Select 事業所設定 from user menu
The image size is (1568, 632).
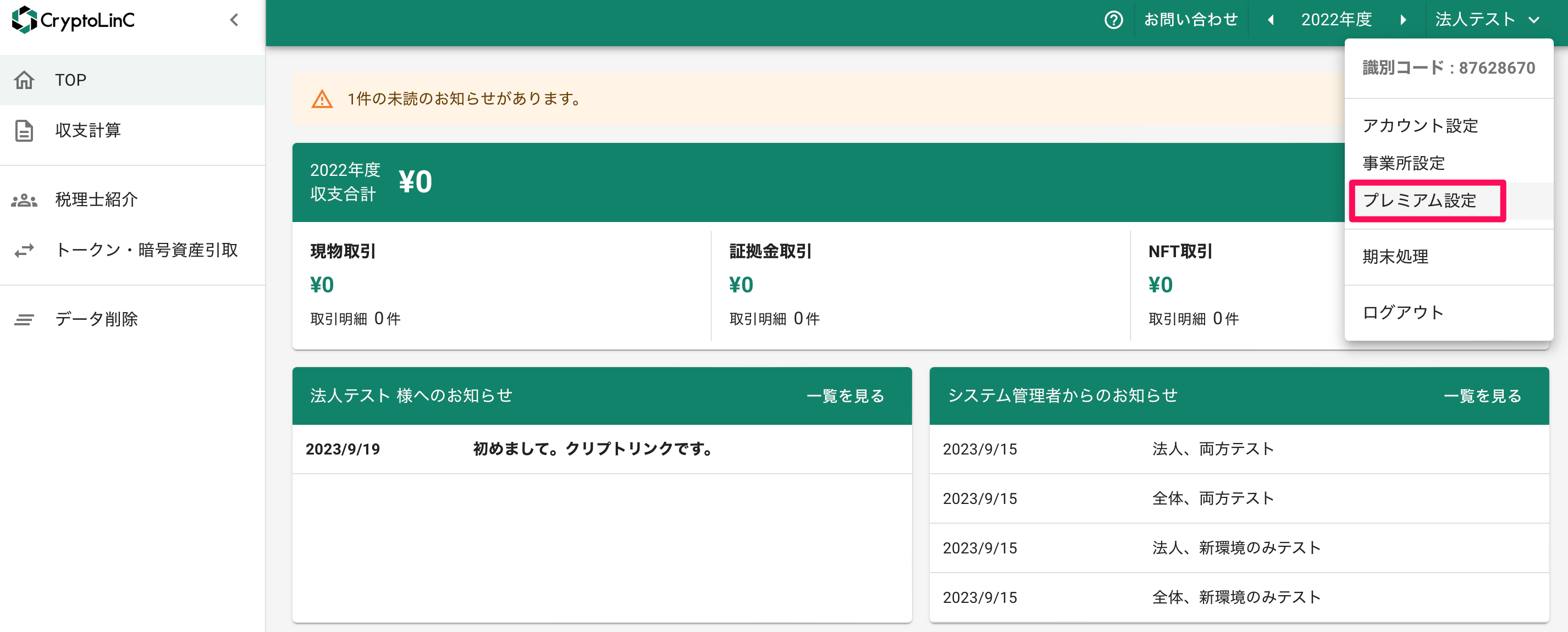click(x=1449, y=164)
